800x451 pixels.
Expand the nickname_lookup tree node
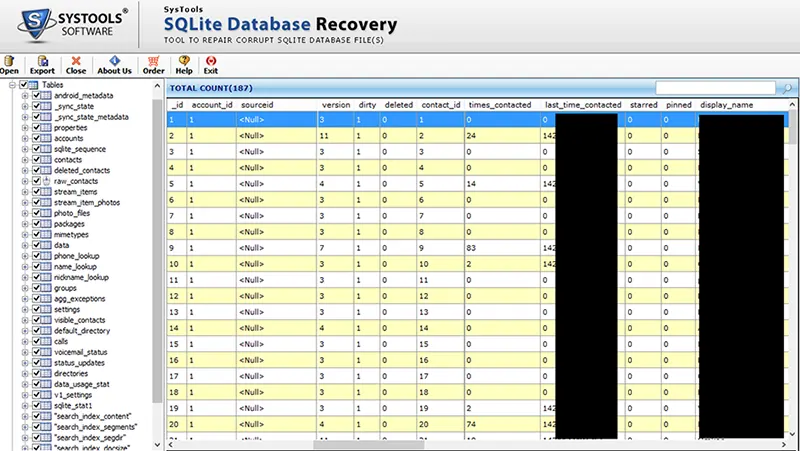24,277
